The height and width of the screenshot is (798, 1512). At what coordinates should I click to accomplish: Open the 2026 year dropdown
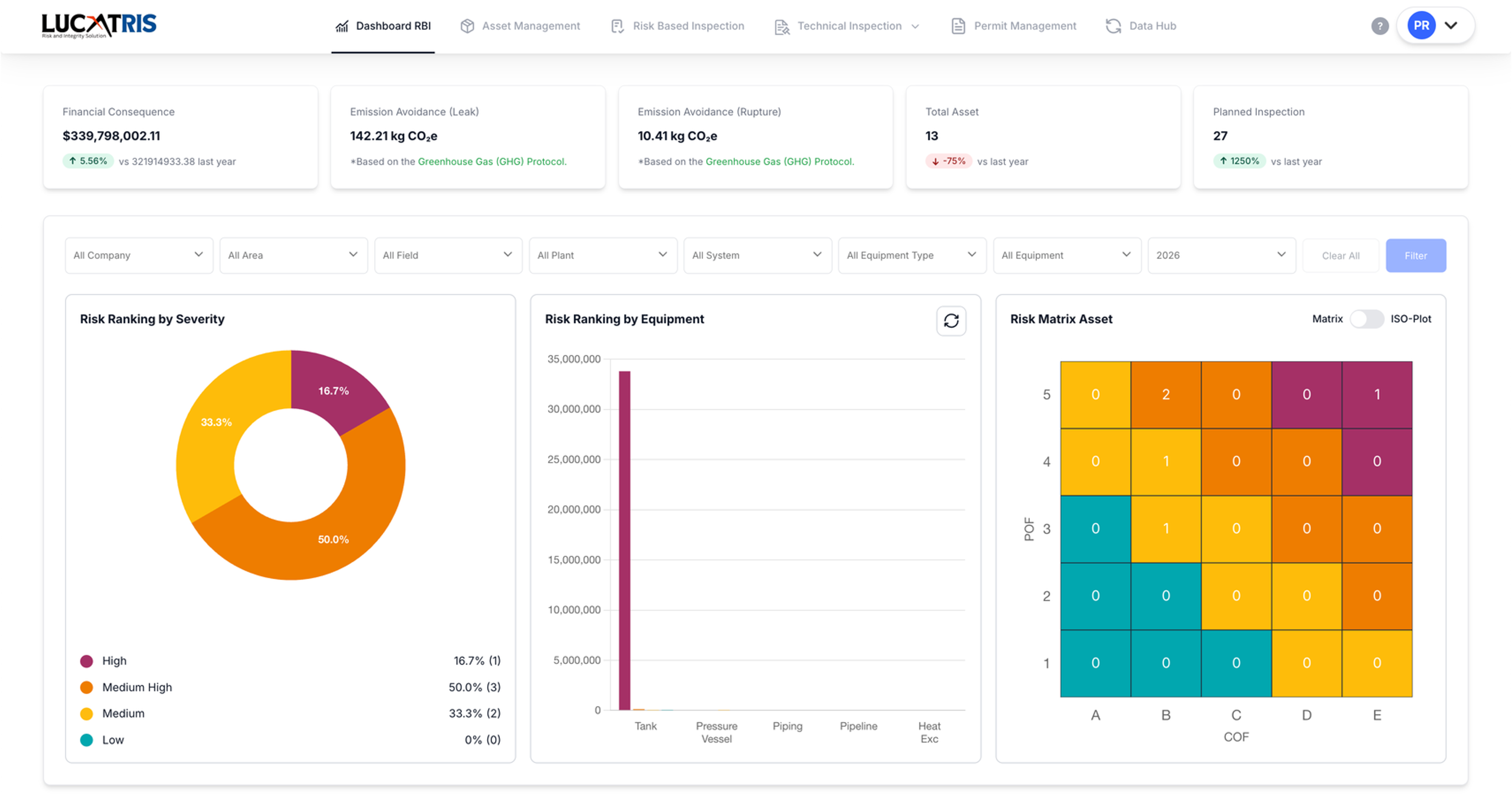tap(1221, 255)
